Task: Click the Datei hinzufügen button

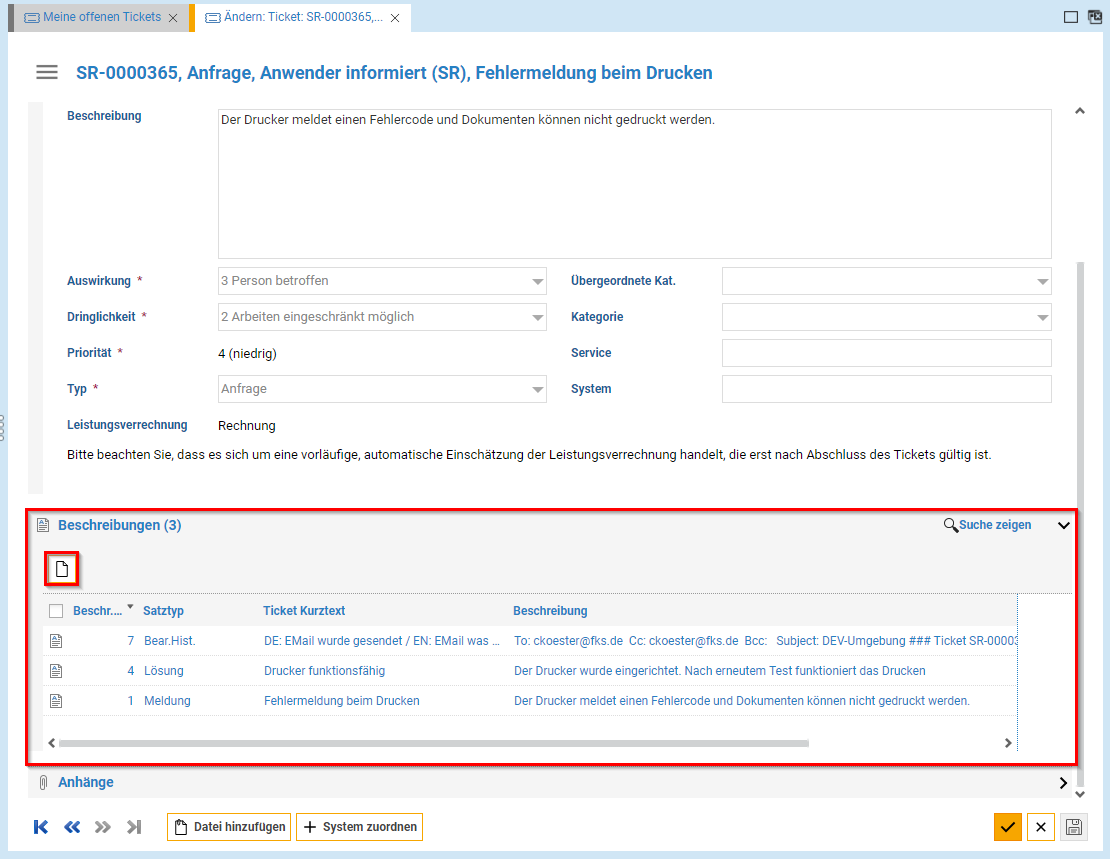Action: tap(229, 827)
